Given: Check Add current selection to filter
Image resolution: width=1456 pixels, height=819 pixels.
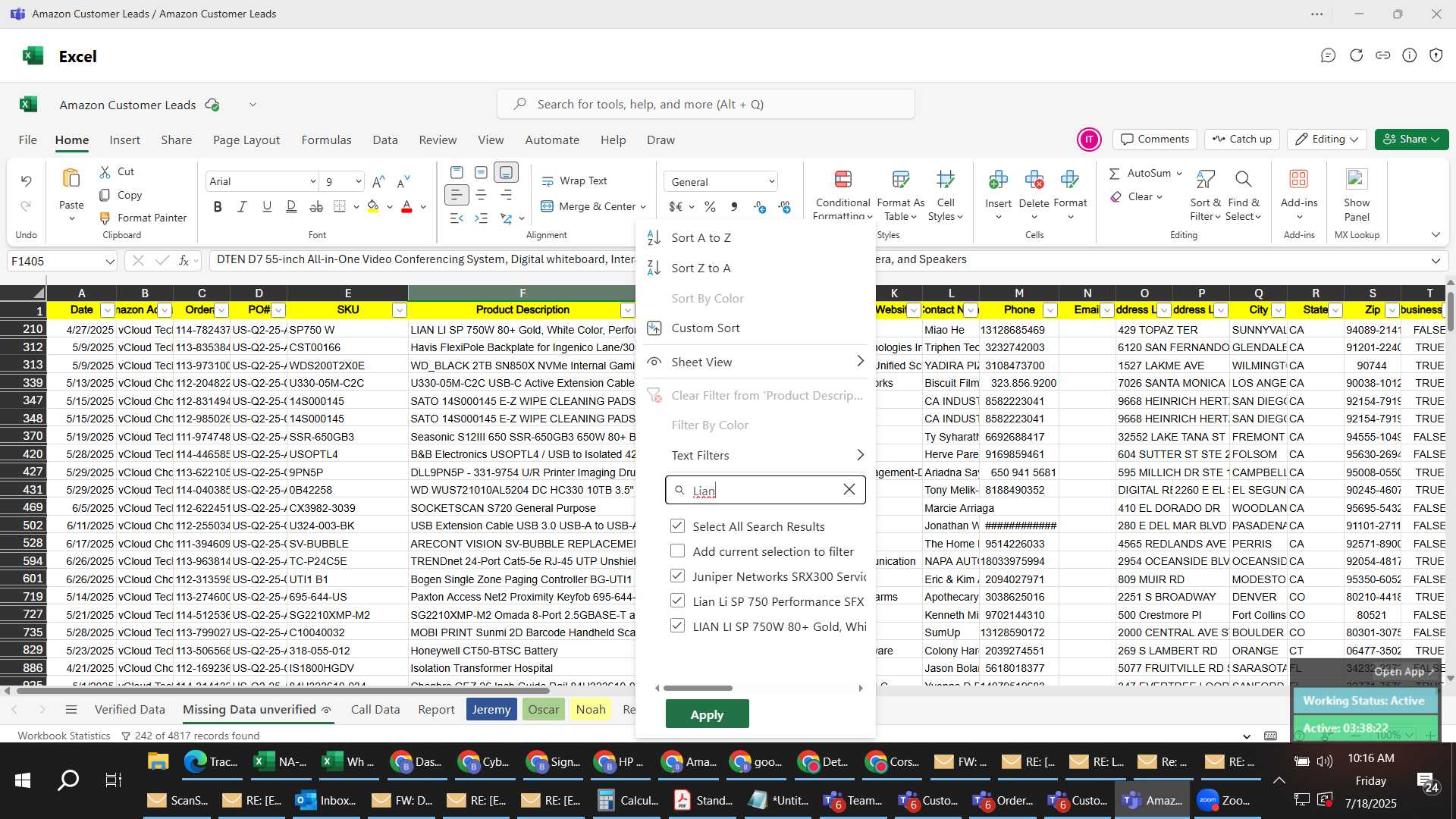Looking at the screenshot, I should pos(677,551).
